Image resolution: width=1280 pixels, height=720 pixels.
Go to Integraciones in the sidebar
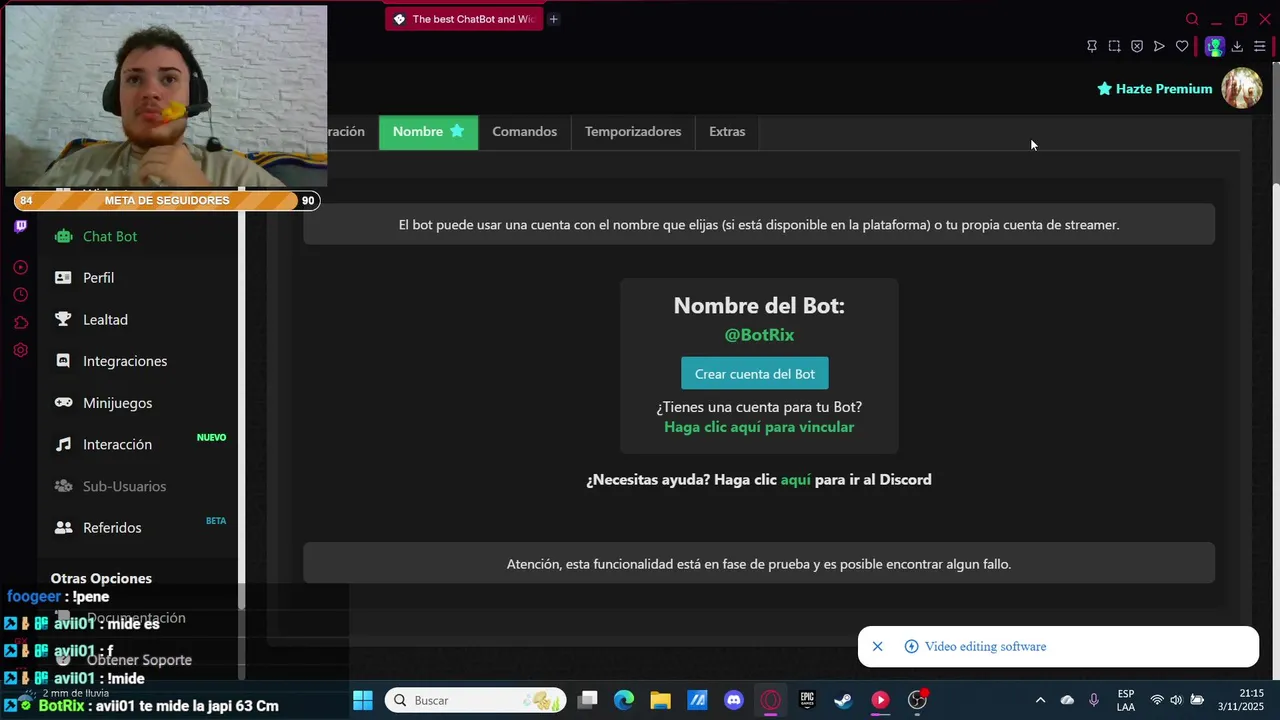(x=138, y=361)
